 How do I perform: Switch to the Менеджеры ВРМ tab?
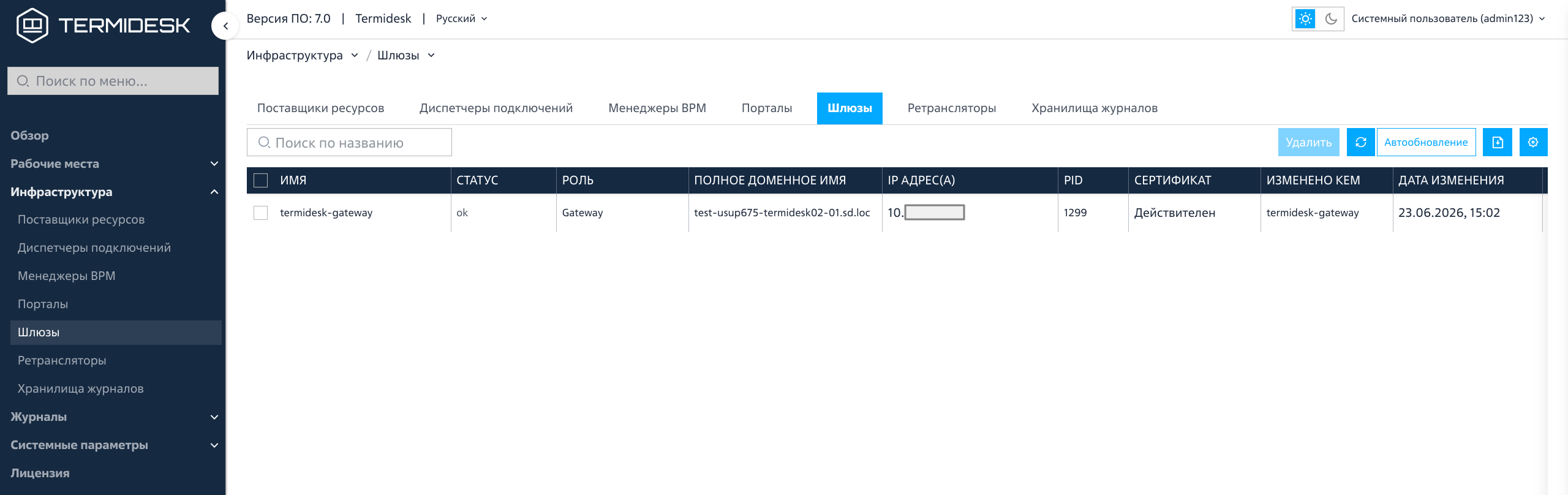(x=657, y=108)
